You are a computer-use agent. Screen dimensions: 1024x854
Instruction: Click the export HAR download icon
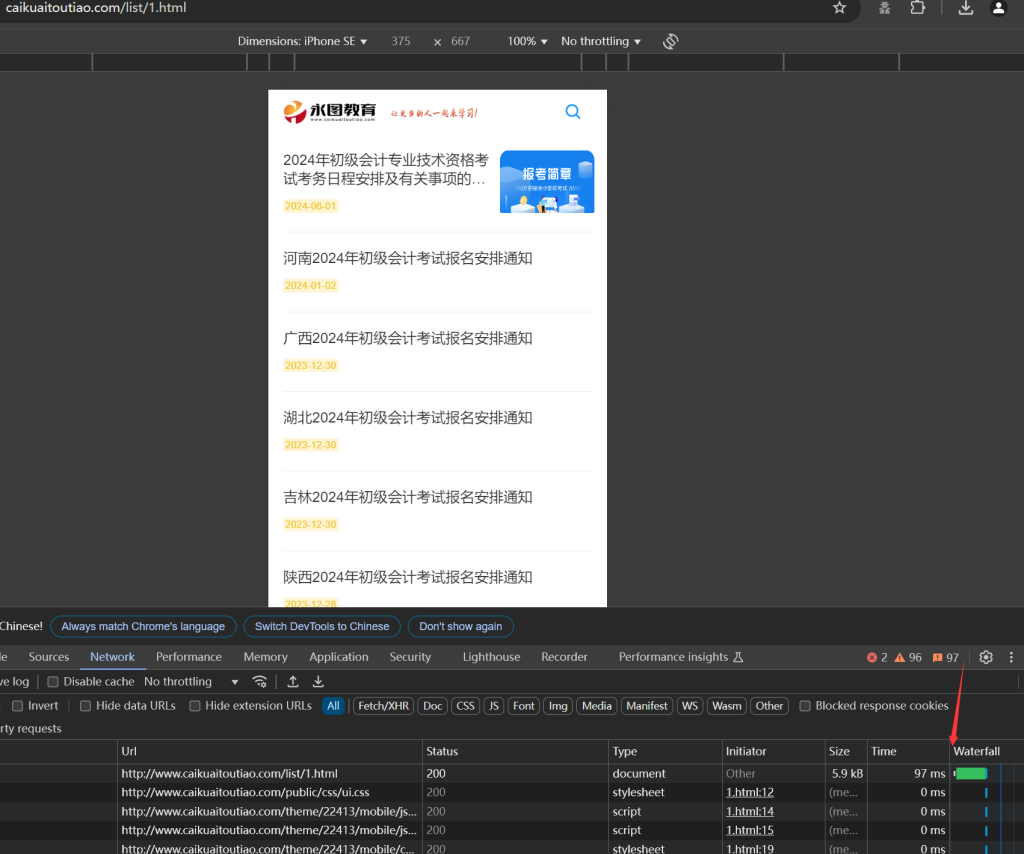318,682
